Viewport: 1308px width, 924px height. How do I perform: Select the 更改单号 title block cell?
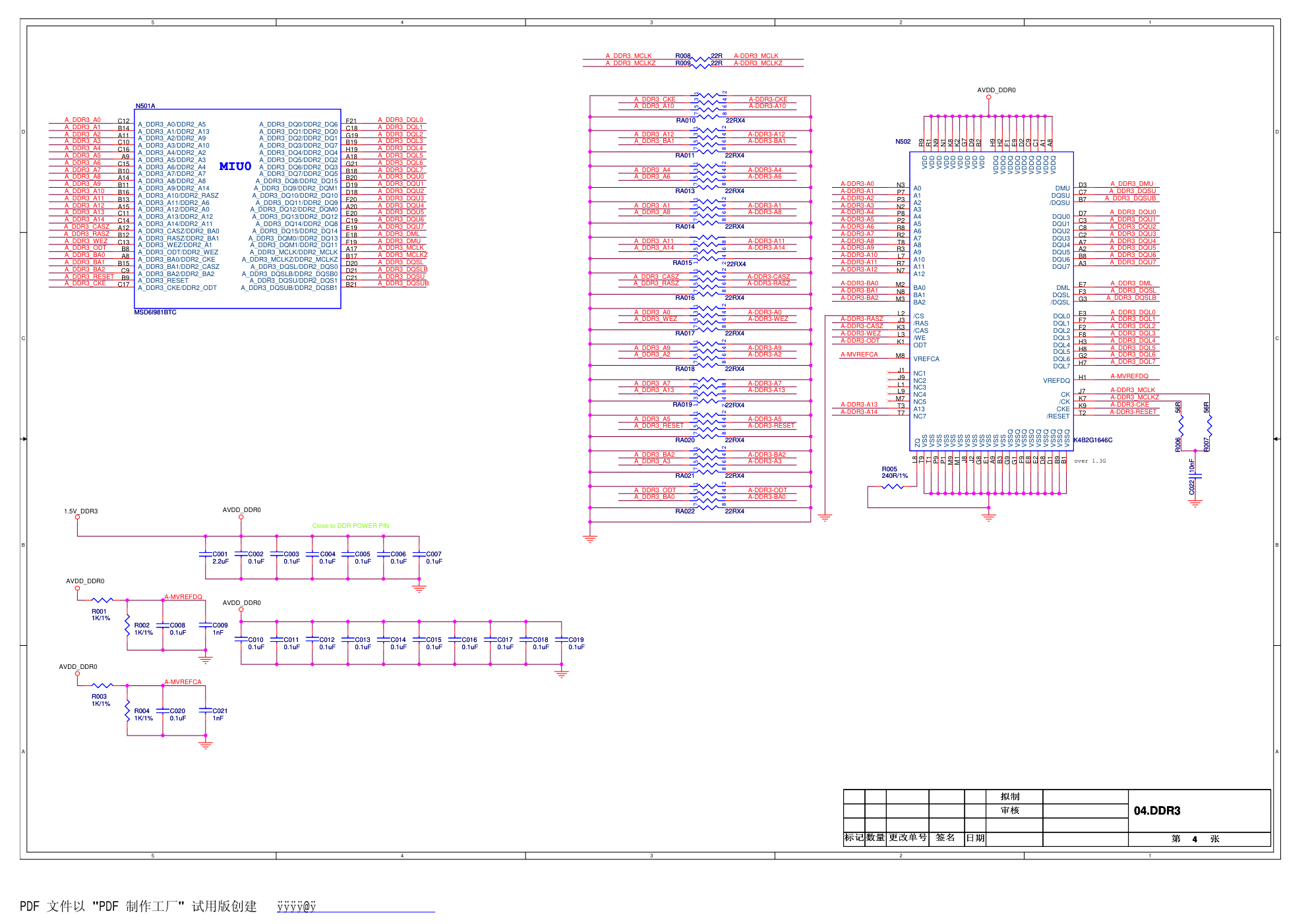coord(907,838)
